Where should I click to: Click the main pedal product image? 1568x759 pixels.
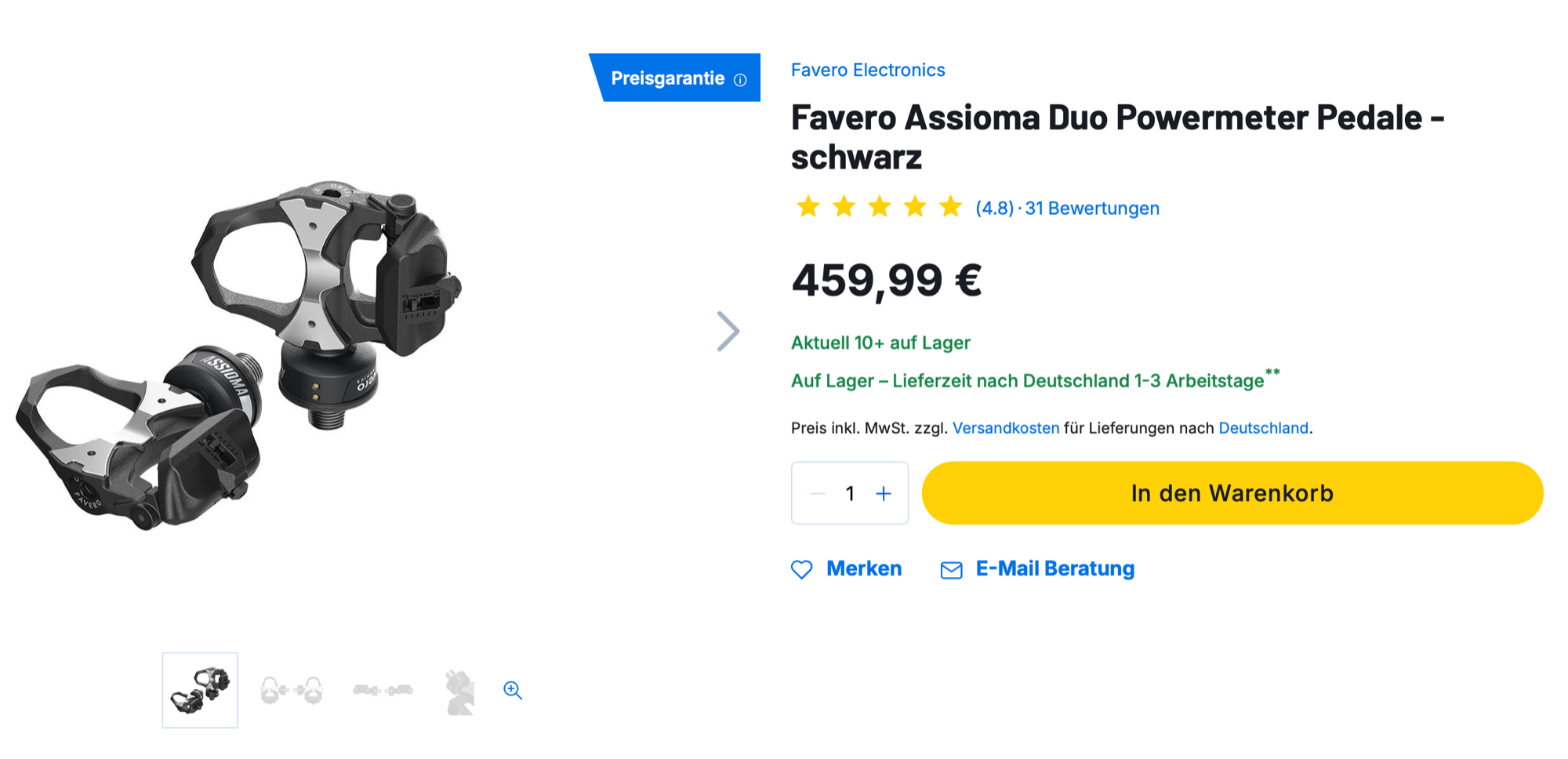pos(243,353)
